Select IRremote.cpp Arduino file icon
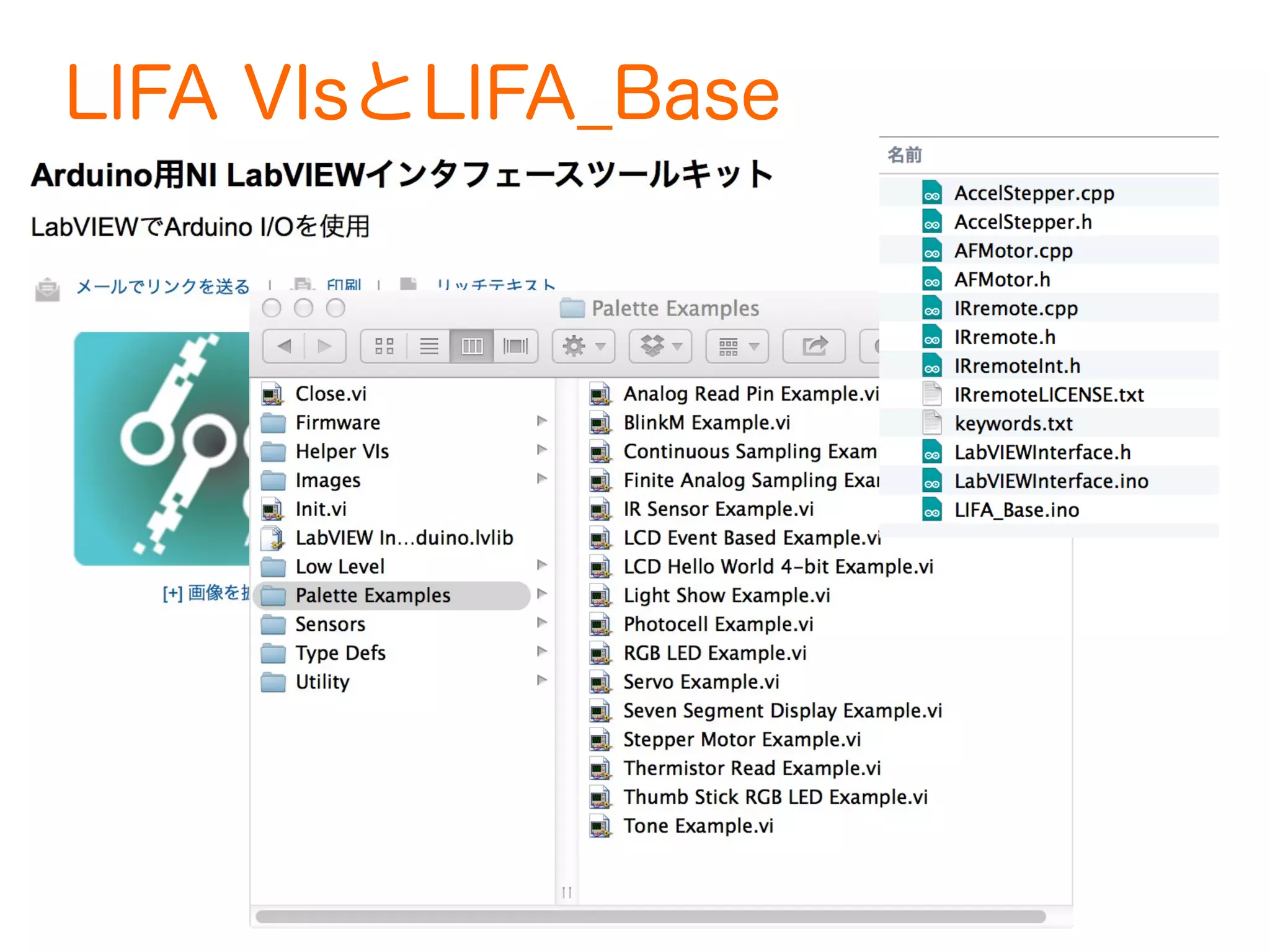Viewport: 1270px width, 952px height. (932, 308)
